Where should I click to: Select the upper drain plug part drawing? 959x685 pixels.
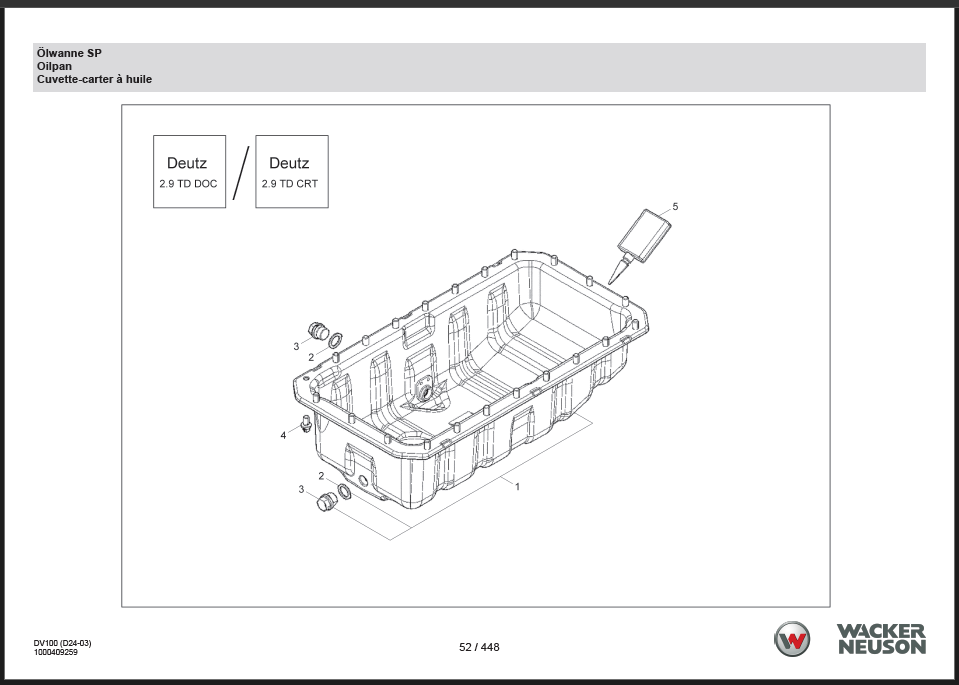[x=319, y=331]
